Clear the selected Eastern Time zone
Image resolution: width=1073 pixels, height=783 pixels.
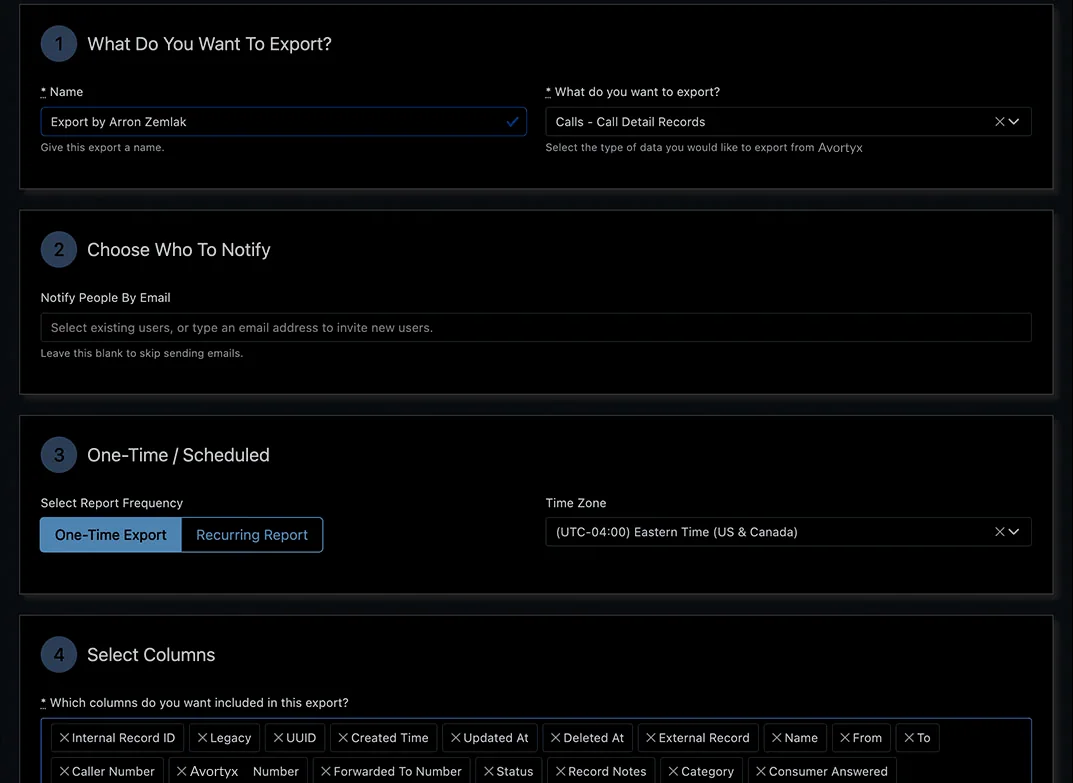pos(1000,532)
